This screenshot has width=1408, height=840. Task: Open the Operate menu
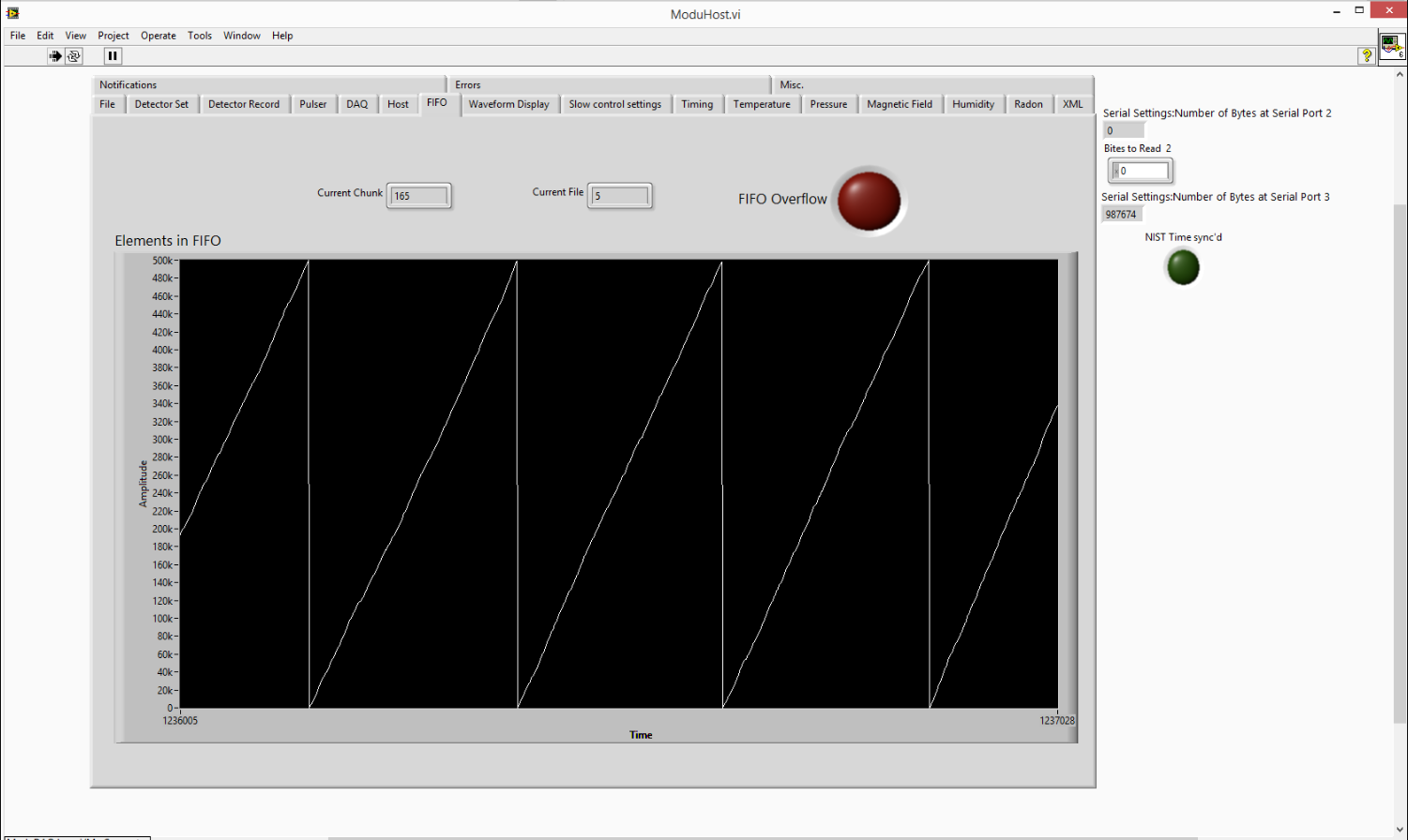coord(158,36)
